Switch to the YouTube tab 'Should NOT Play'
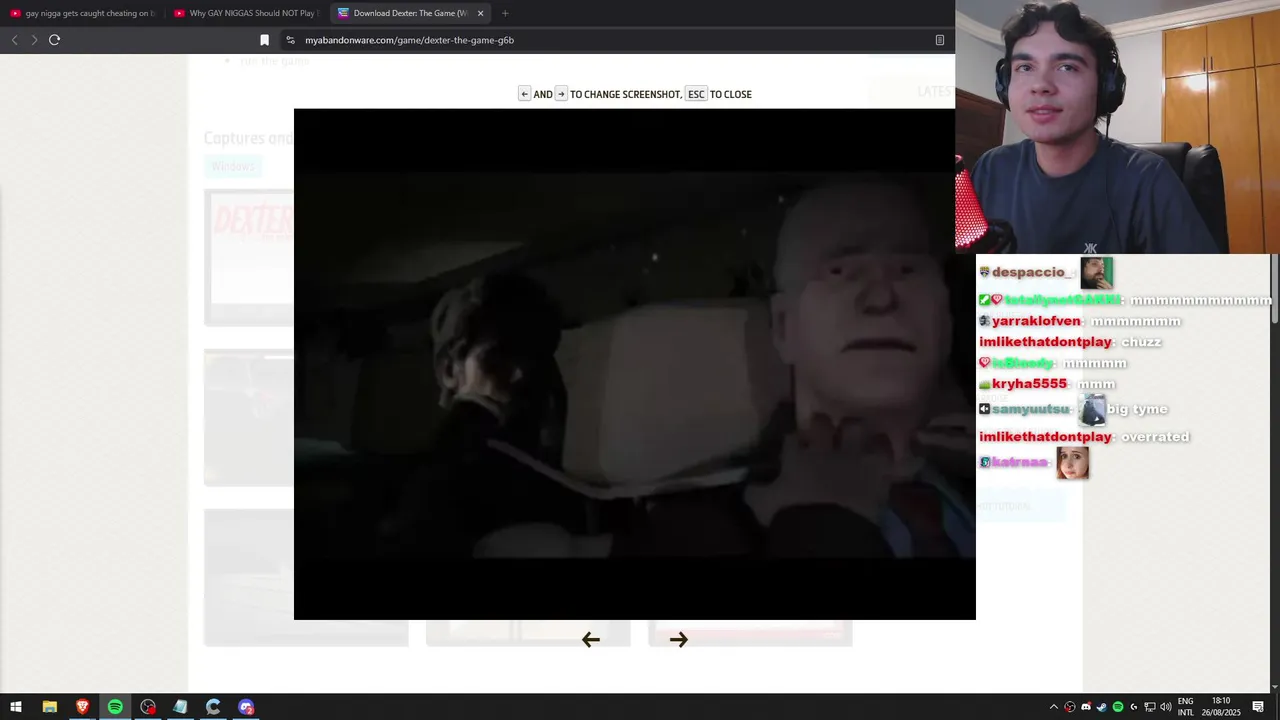 [x=245, y=13]
